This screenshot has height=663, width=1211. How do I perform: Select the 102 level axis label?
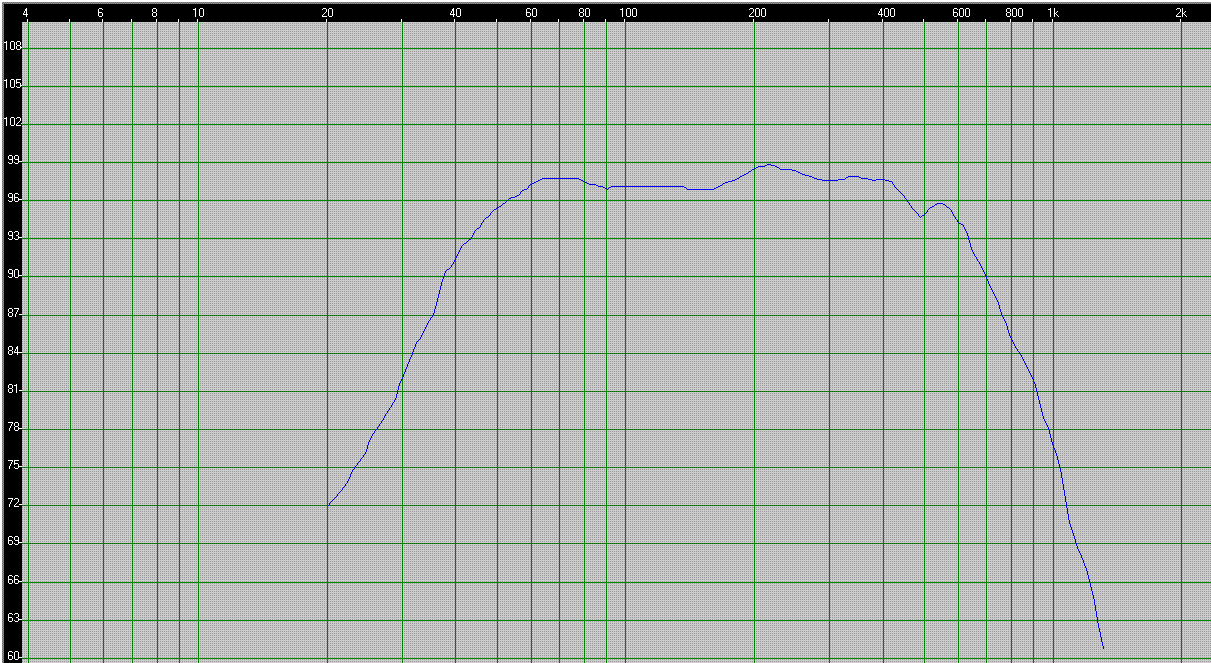12,123
